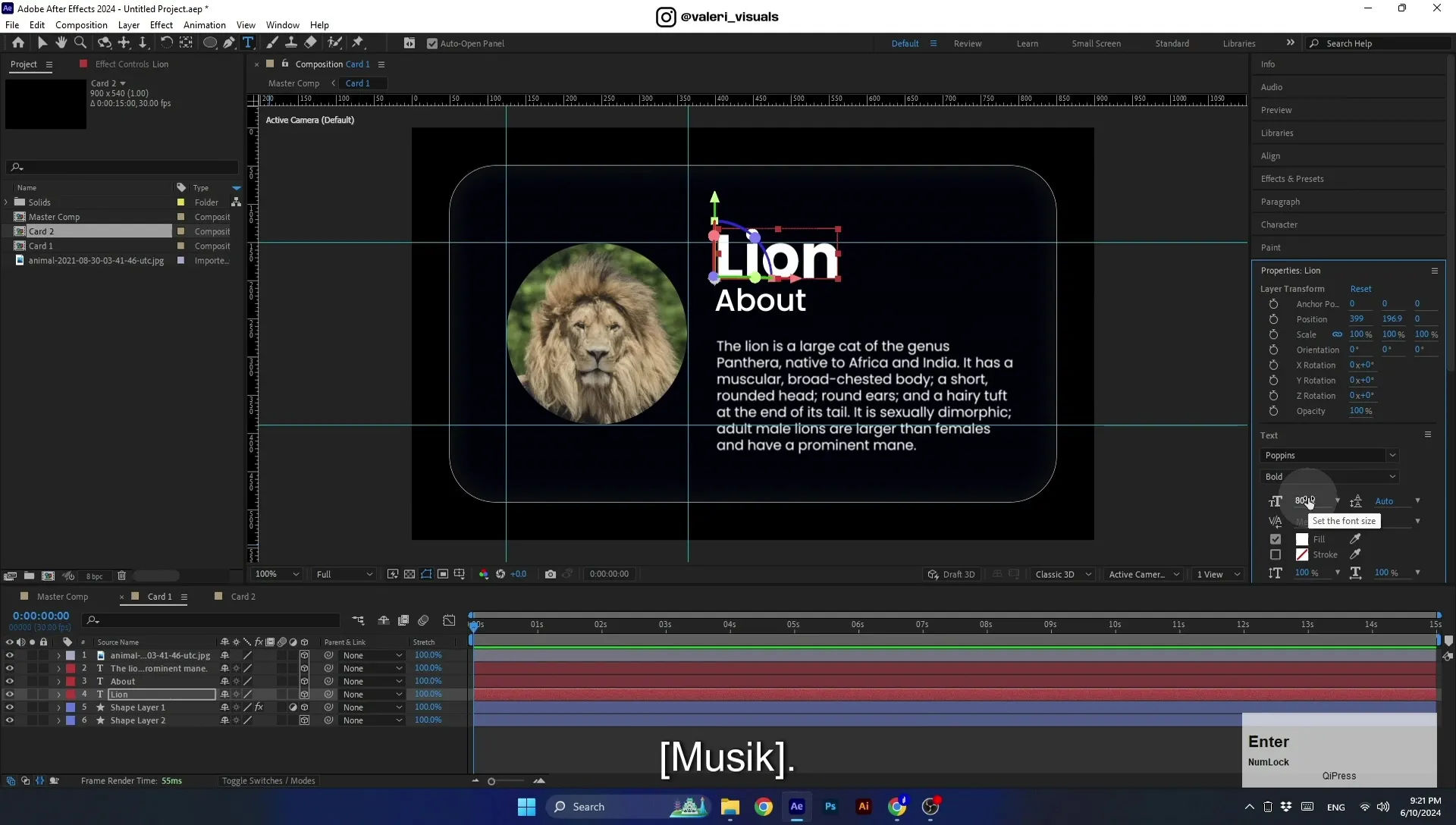
Task: Select the Horizontal Type tool
Action: (x=248, y=43)
